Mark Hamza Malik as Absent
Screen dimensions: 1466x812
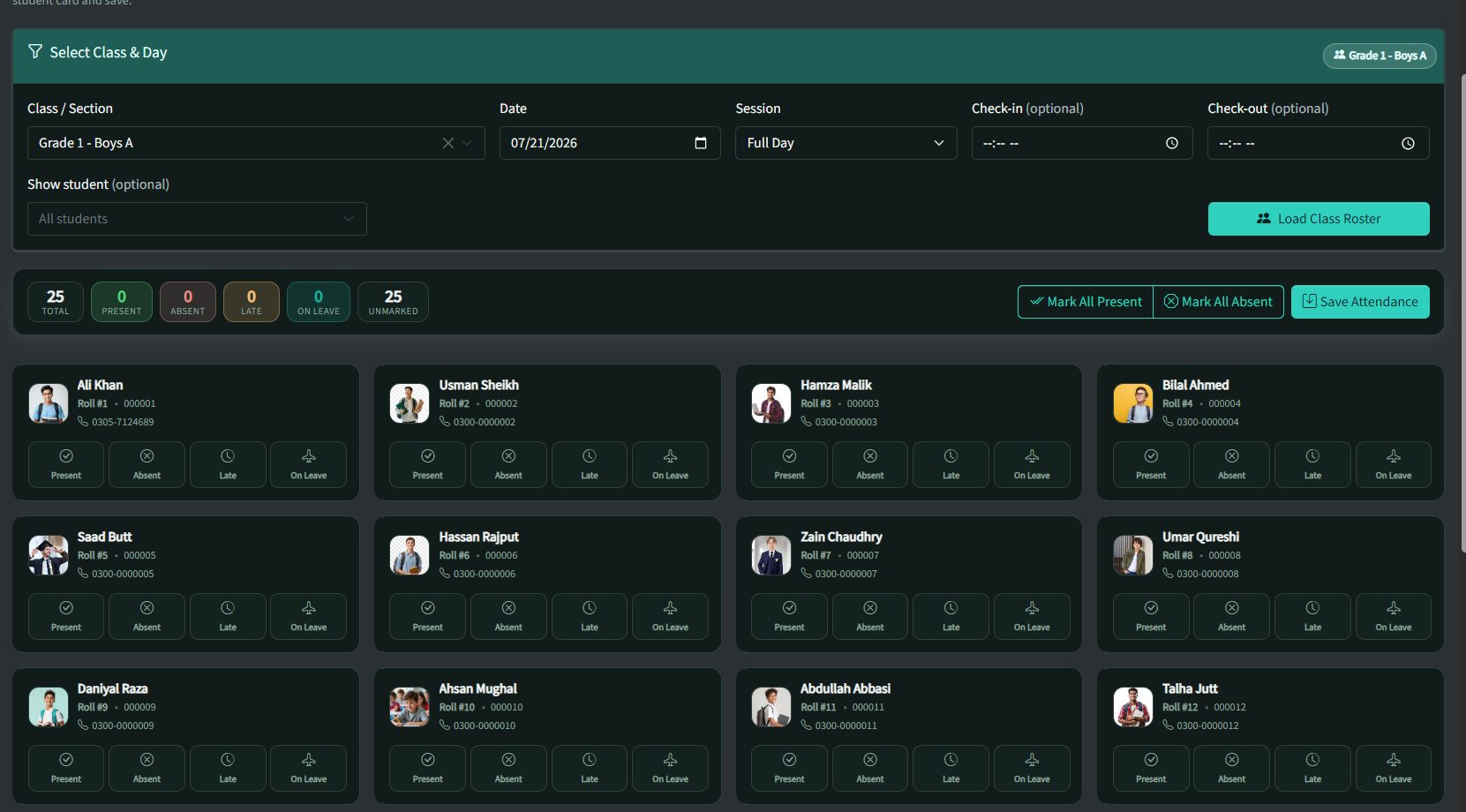click(x=870, y=464)
